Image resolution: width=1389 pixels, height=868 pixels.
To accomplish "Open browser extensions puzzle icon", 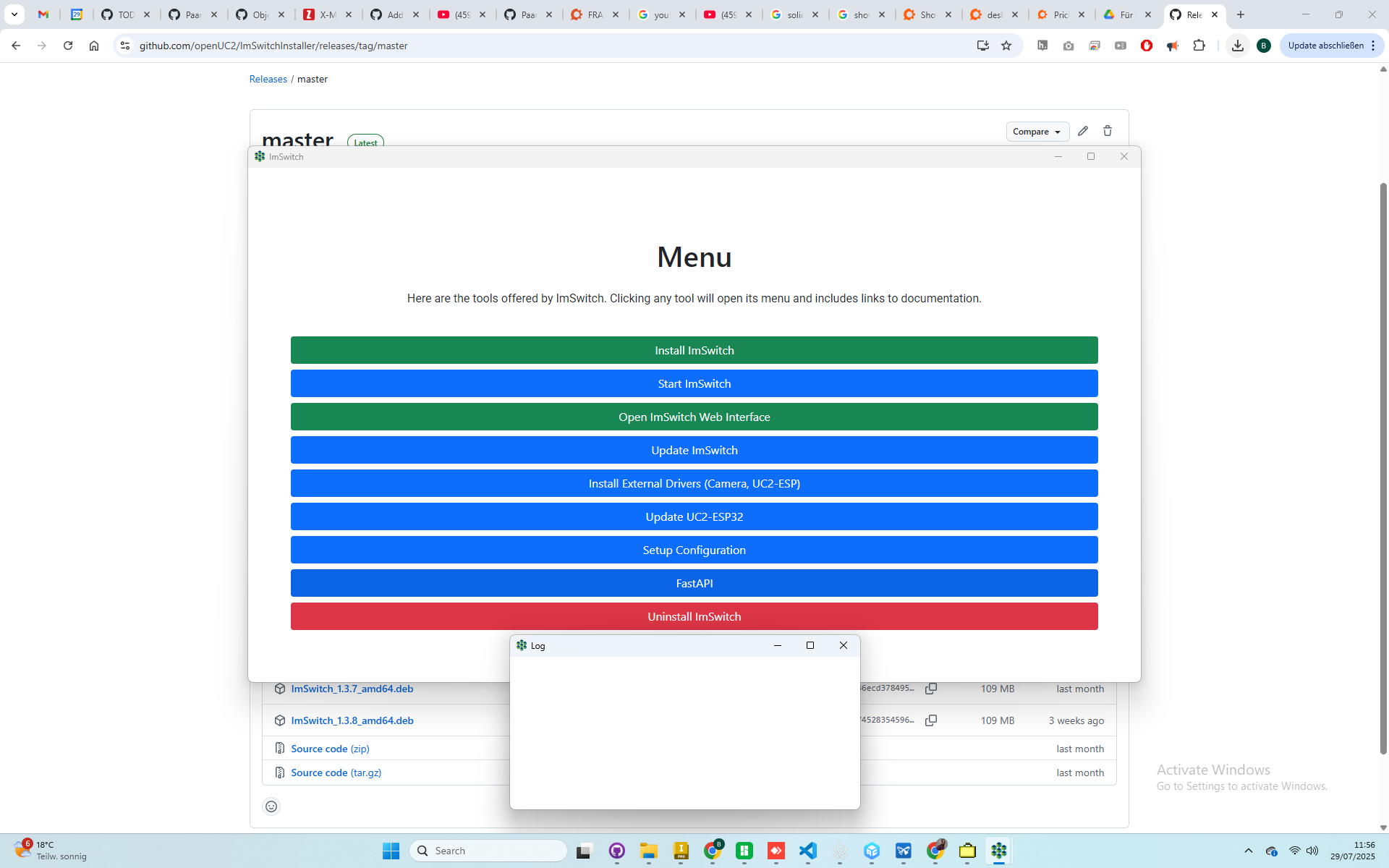I will point(1199,46).
